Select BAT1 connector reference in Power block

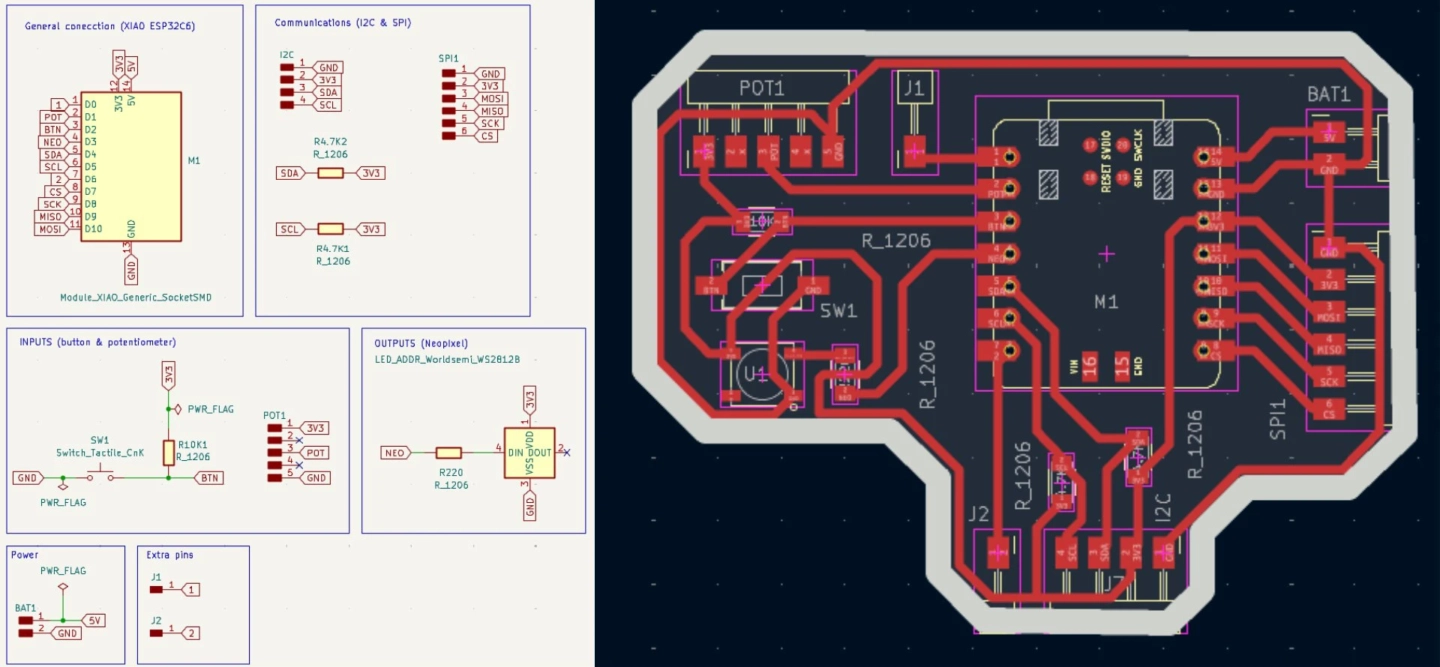click(26, 607)
